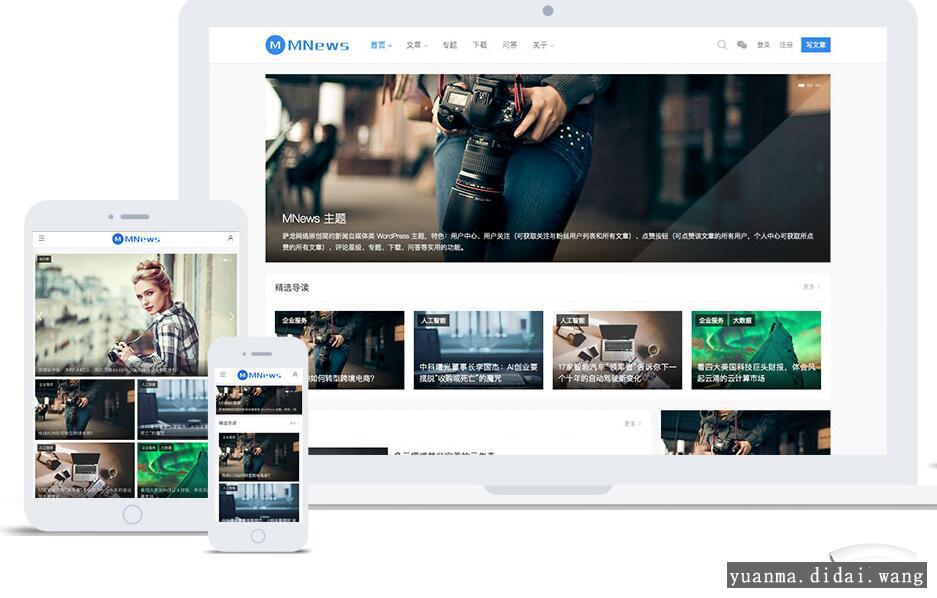Click the WeChat icon in the laptop header
937x598 pixels.
(x=742, y=45)
